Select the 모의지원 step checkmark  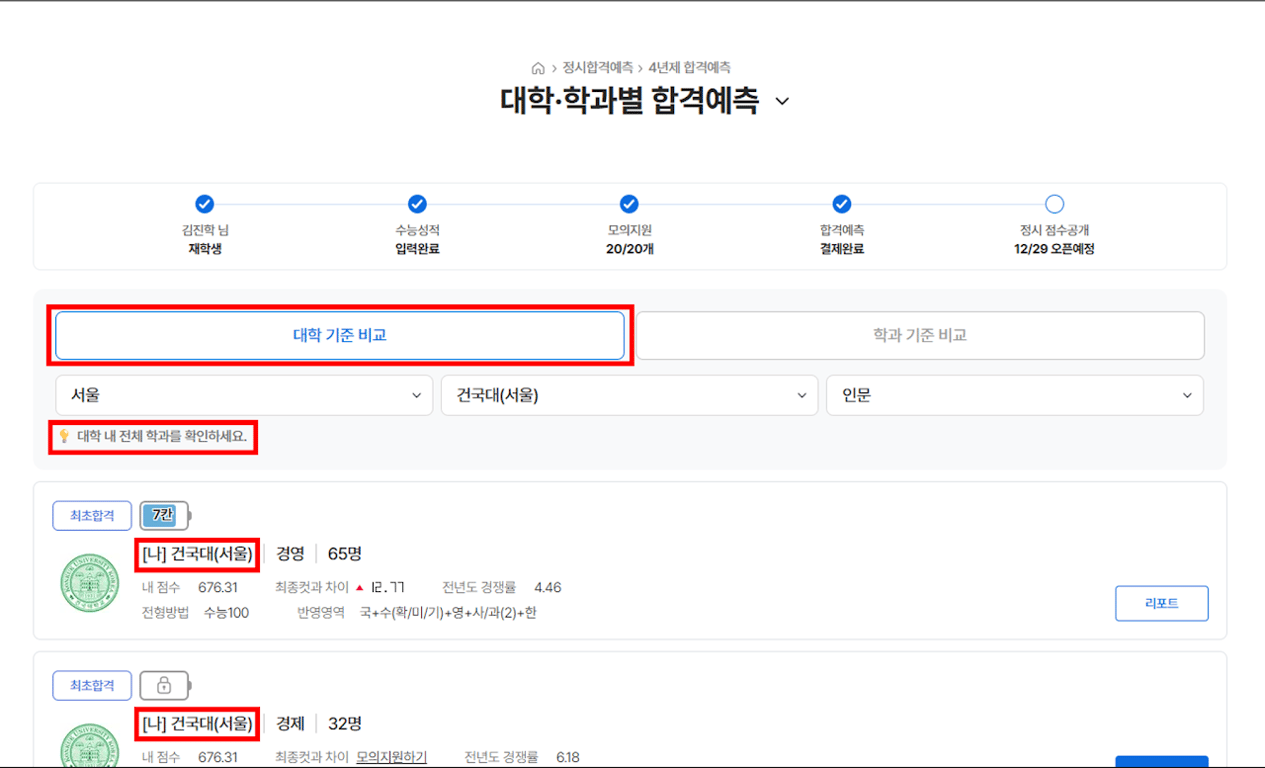[x=629, y=204]
